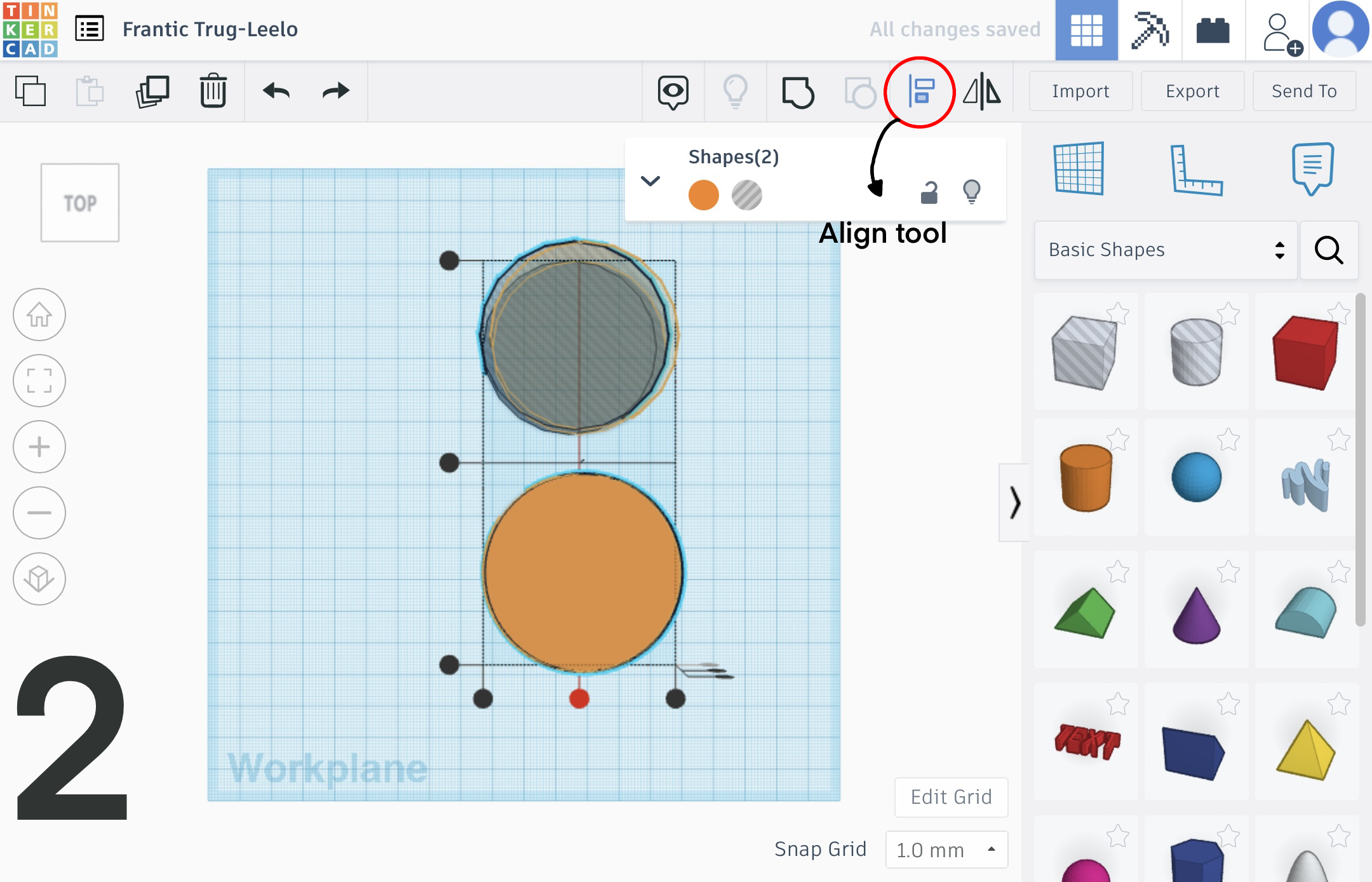Toggle the hide lightbulb in Shapes panel
This screenshot has height=882, width=1372.
point(971,192)
